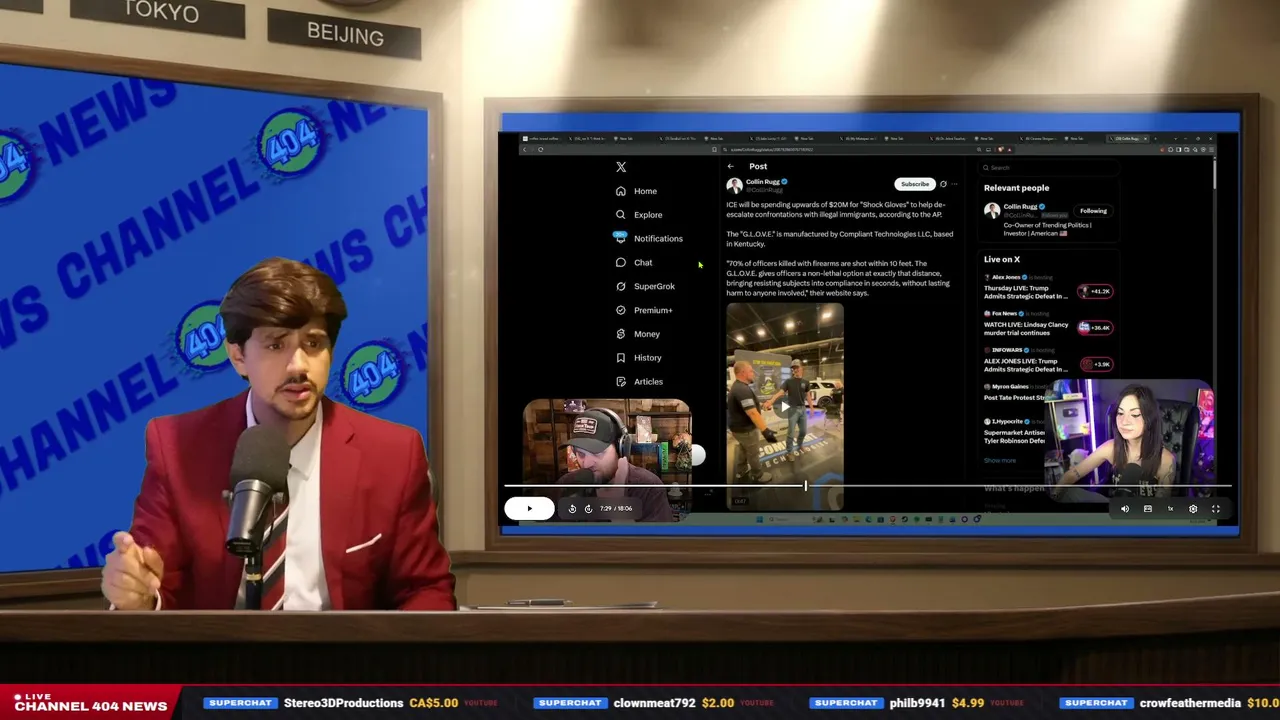The width and height of the screenshot is (1280, 720).
Task: Click Collin Rugg's avatar on the post
Action: point(734,185)
